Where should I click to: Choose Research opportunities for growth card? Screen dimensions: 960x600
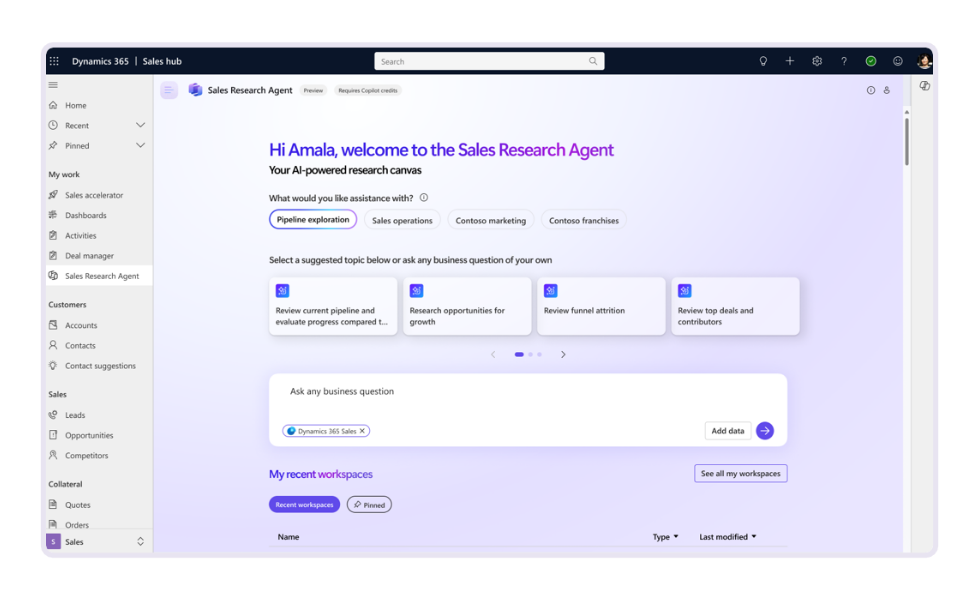(467, 306)
